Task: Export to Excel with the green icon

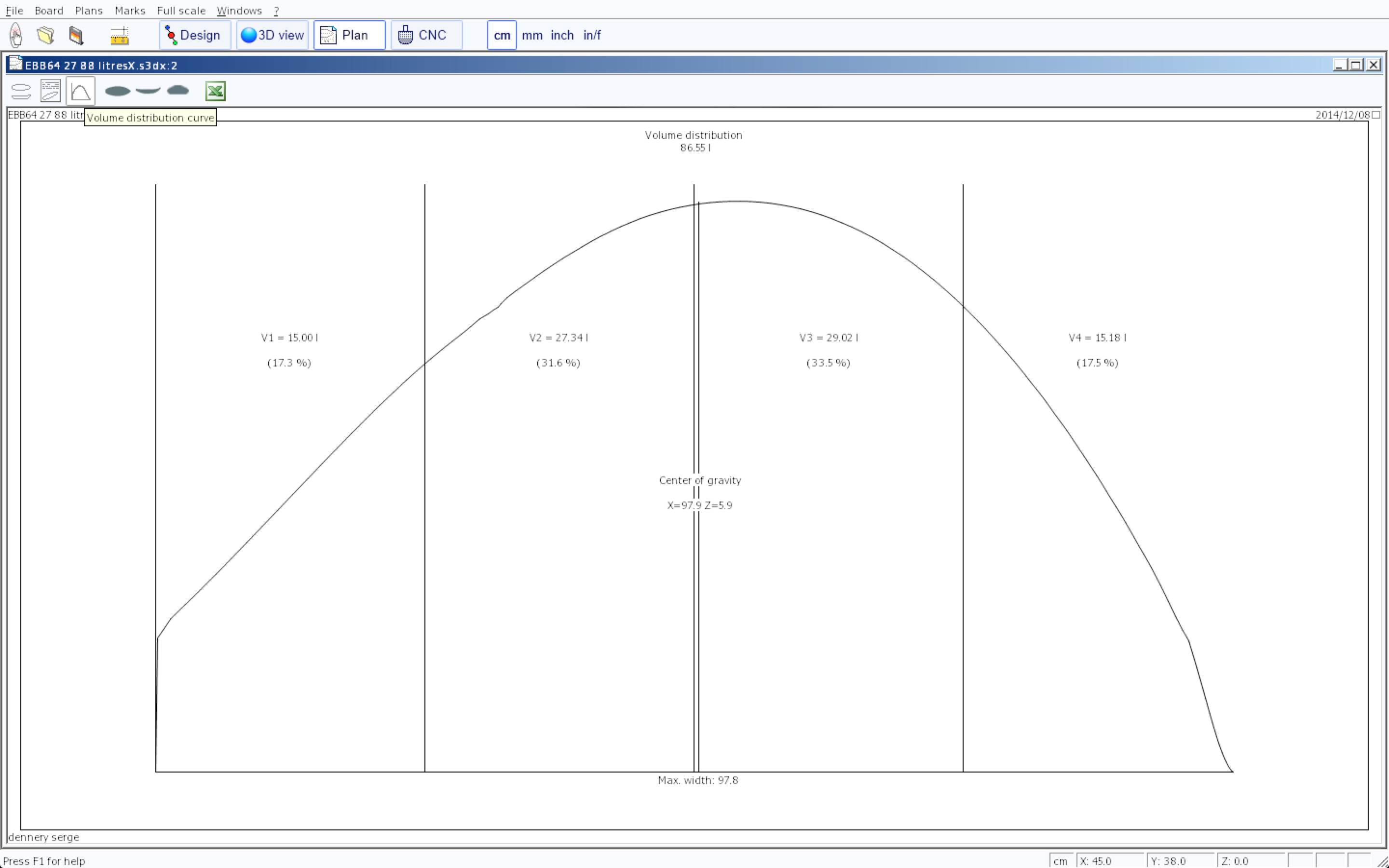Action: 215,91
